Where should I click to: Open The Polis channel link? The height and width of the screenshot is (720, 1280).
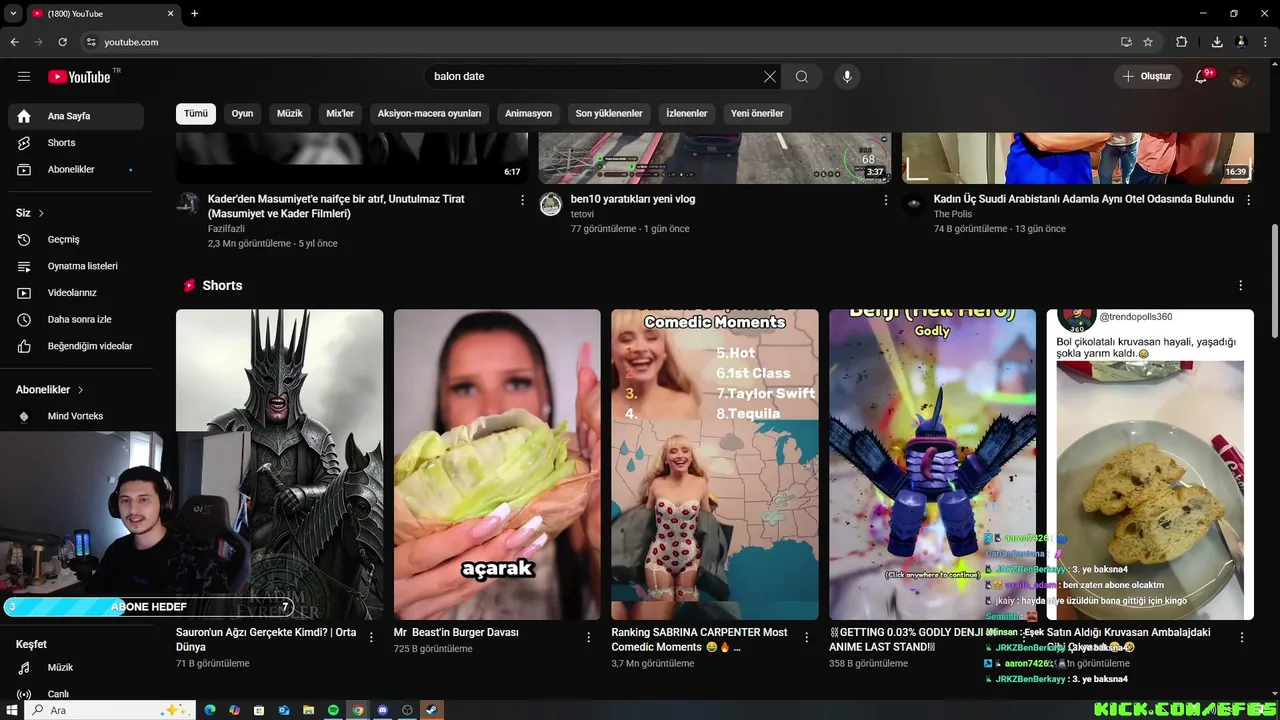pyautogui.click(x=953, y=214)
